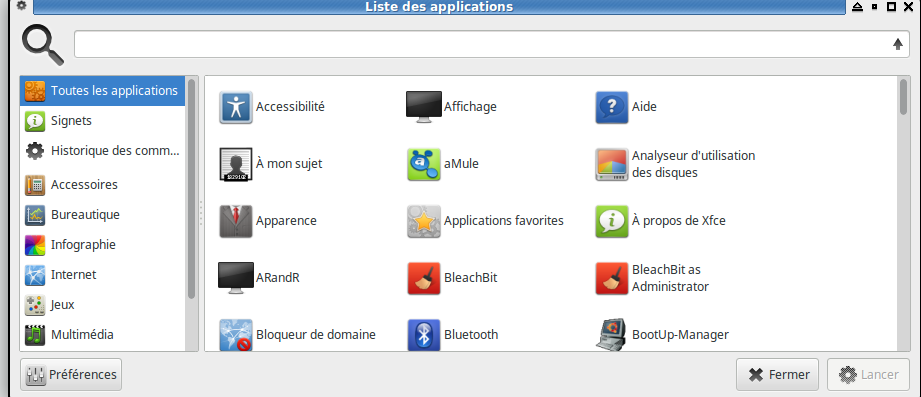Click the applications grid vertical scrollbar
This screenshot has width=921, height=397.
903,97
